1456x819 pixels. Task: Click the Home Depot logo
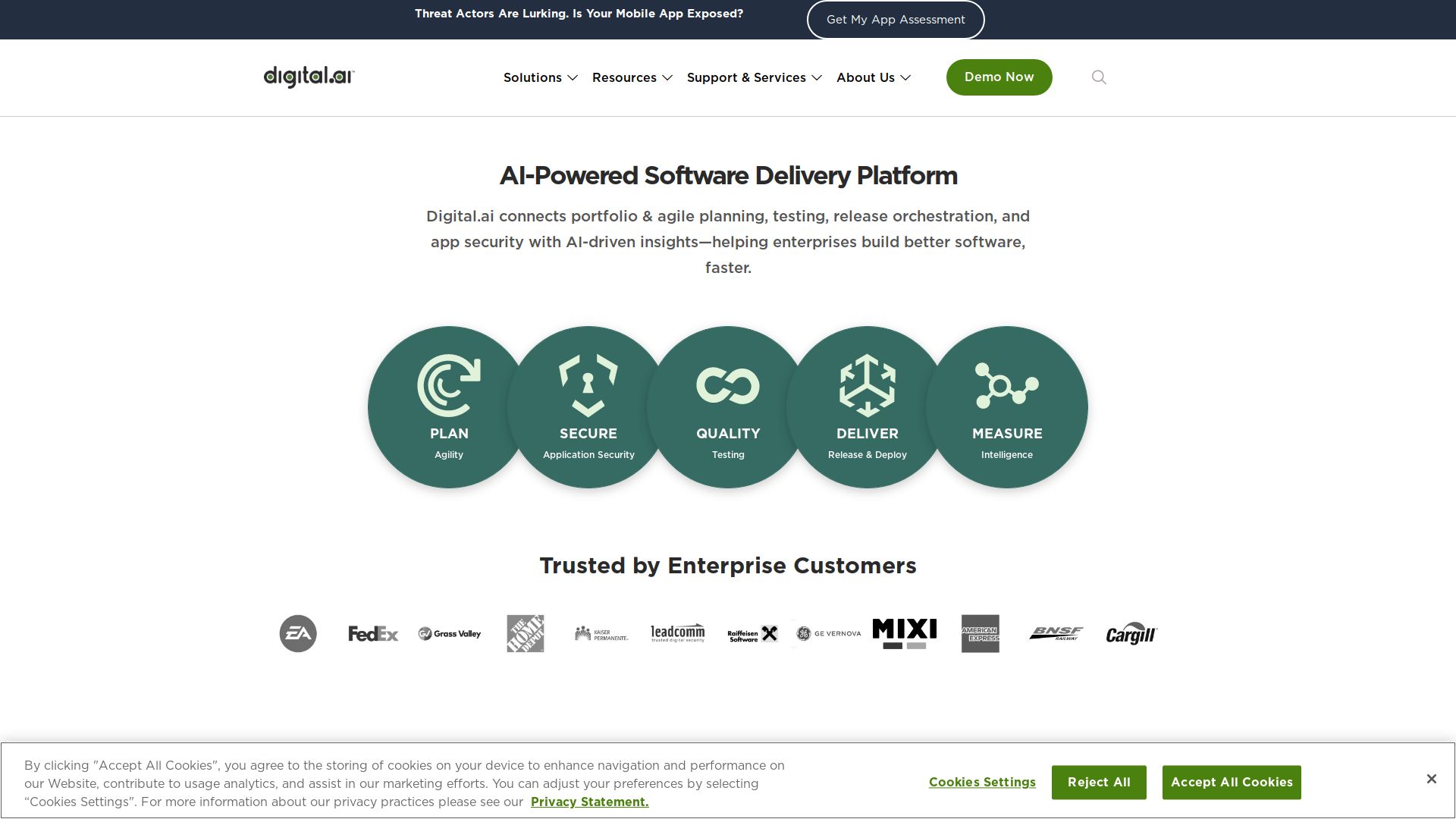[525, 633]
